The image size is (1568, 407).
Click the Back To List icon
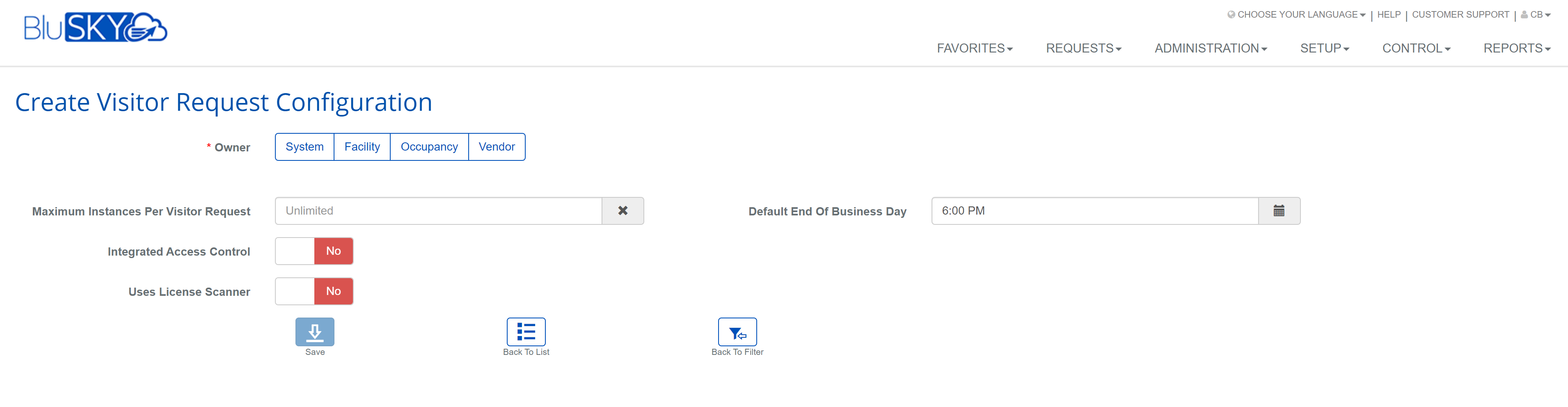pos(526,332)
